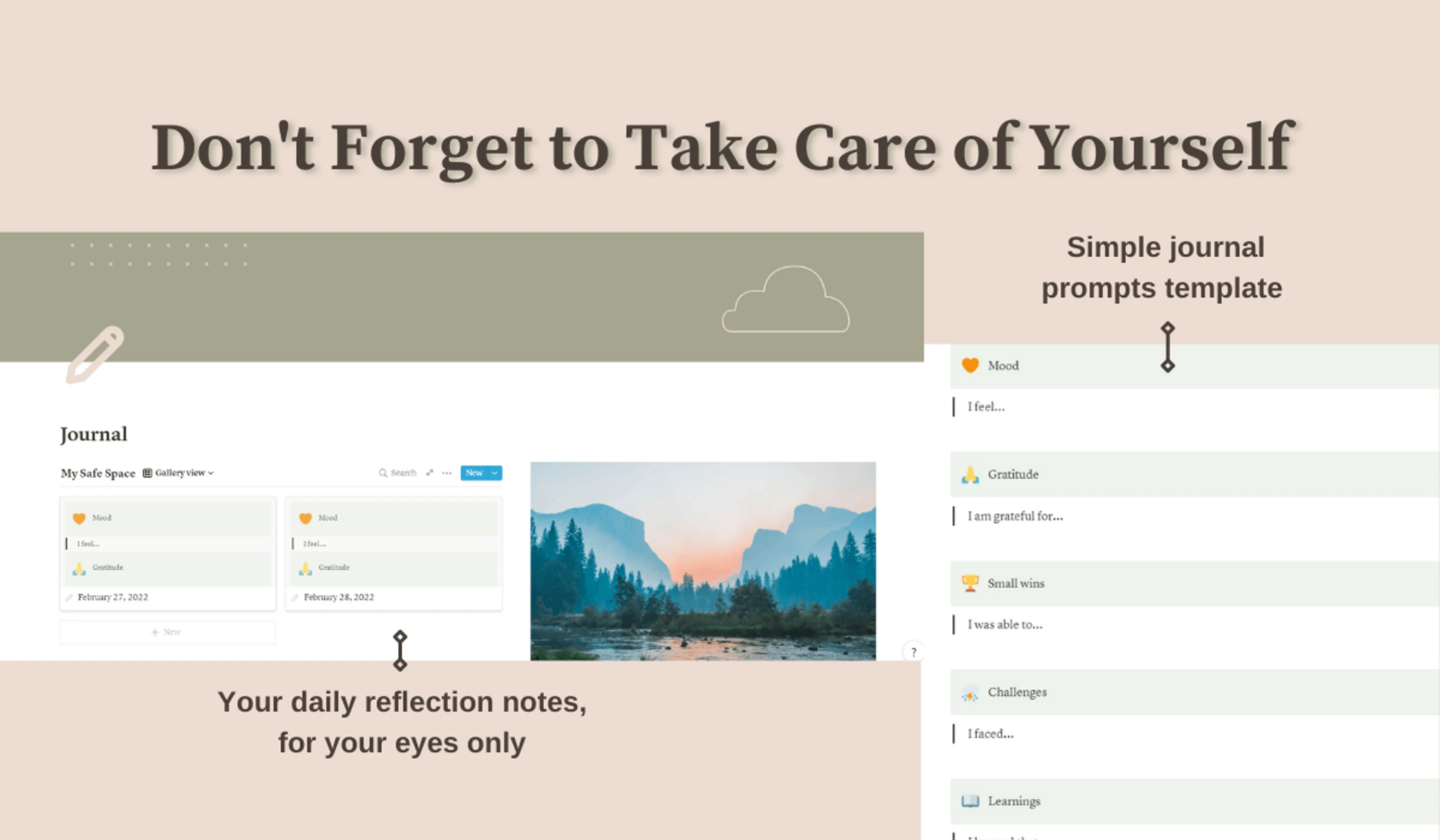This screenshot has height=840, width=1440.
Task: Click the 'I was able to...' quote block
Action: tap(1004, 625)
